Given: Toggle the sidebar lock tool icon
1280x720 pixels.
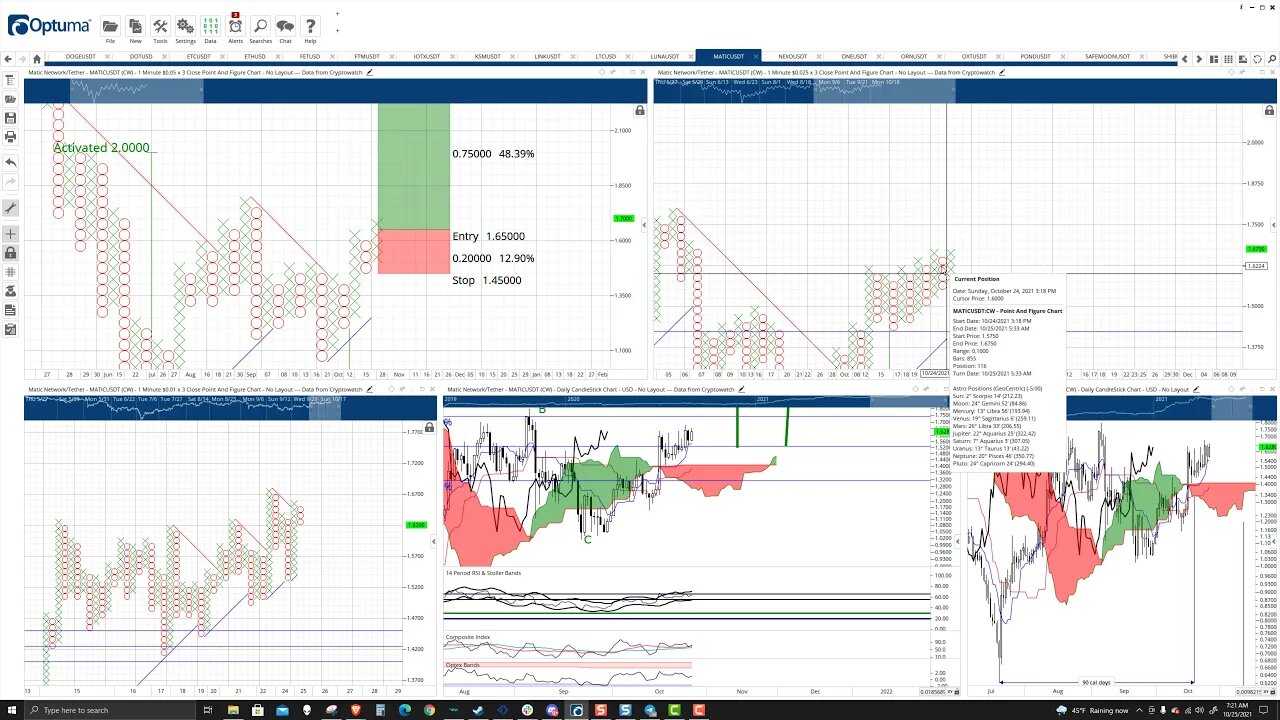Looking at the screenshot, I should tap(10, 253).
